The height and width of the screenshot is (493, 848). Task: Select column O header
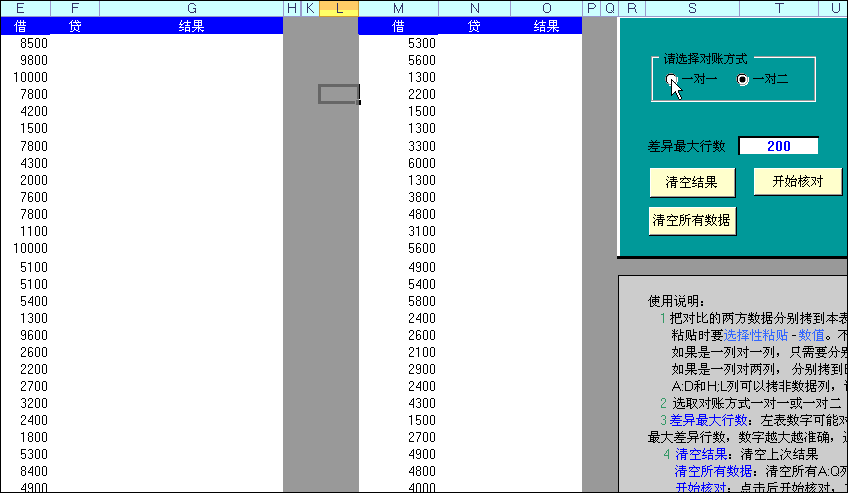point(546,9)
